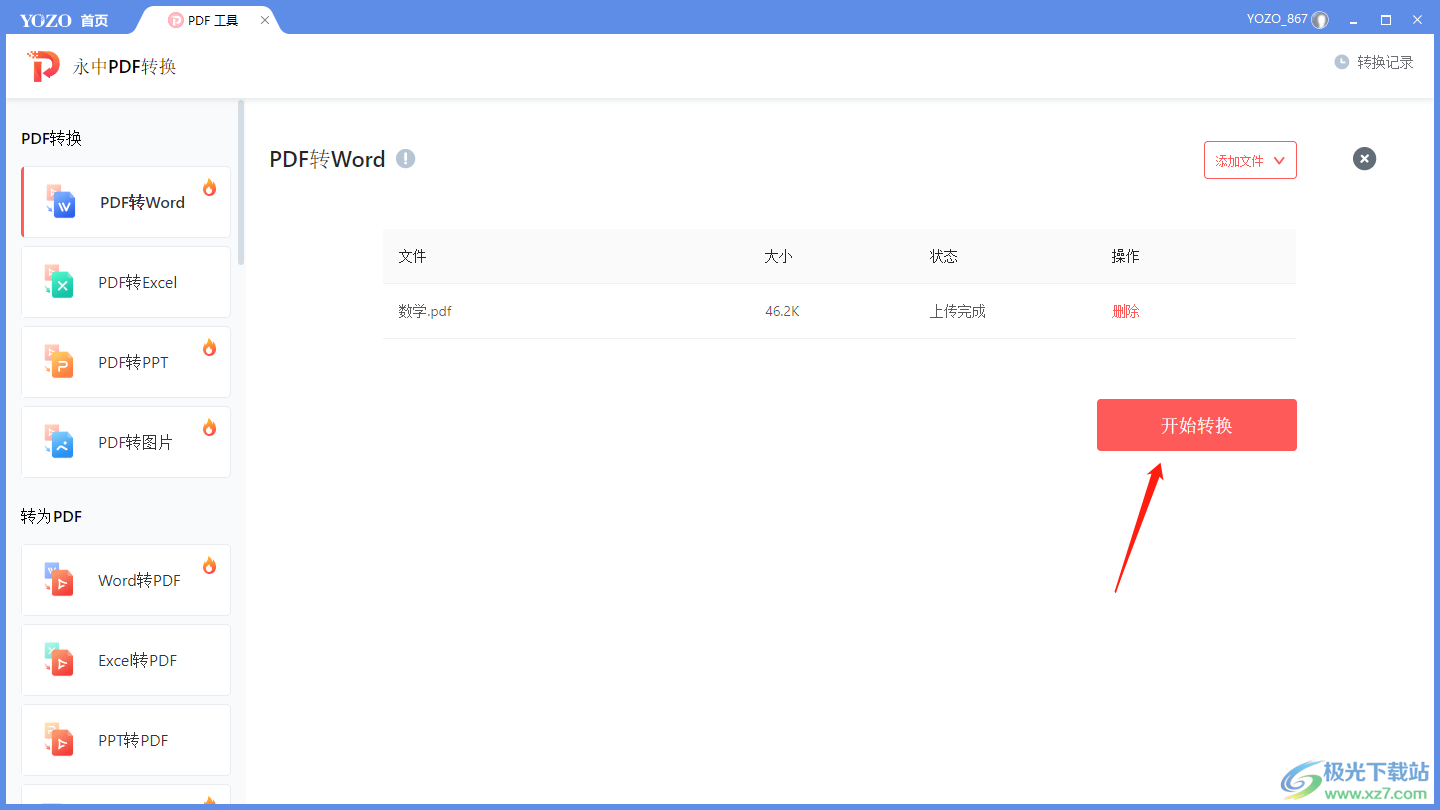Click the 操作 column header
Image resolution: width=1440 pixels, height=810 pixels.
click(1126, 256)
